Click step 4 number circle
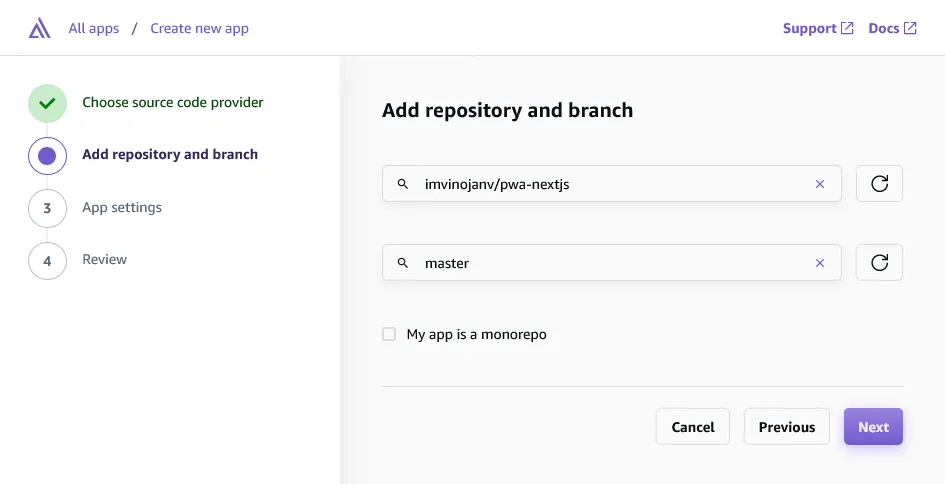The image size is (945, 484). point(47,261)
